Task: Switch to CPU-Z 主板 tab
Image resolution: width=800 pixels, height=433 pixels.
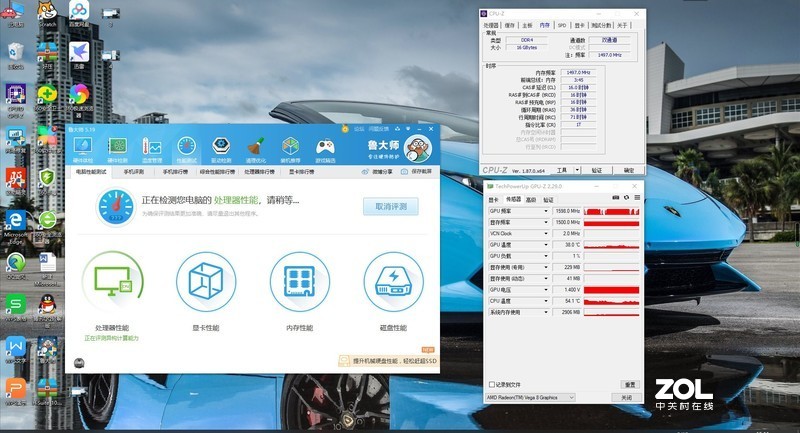Action: point(527,25)
